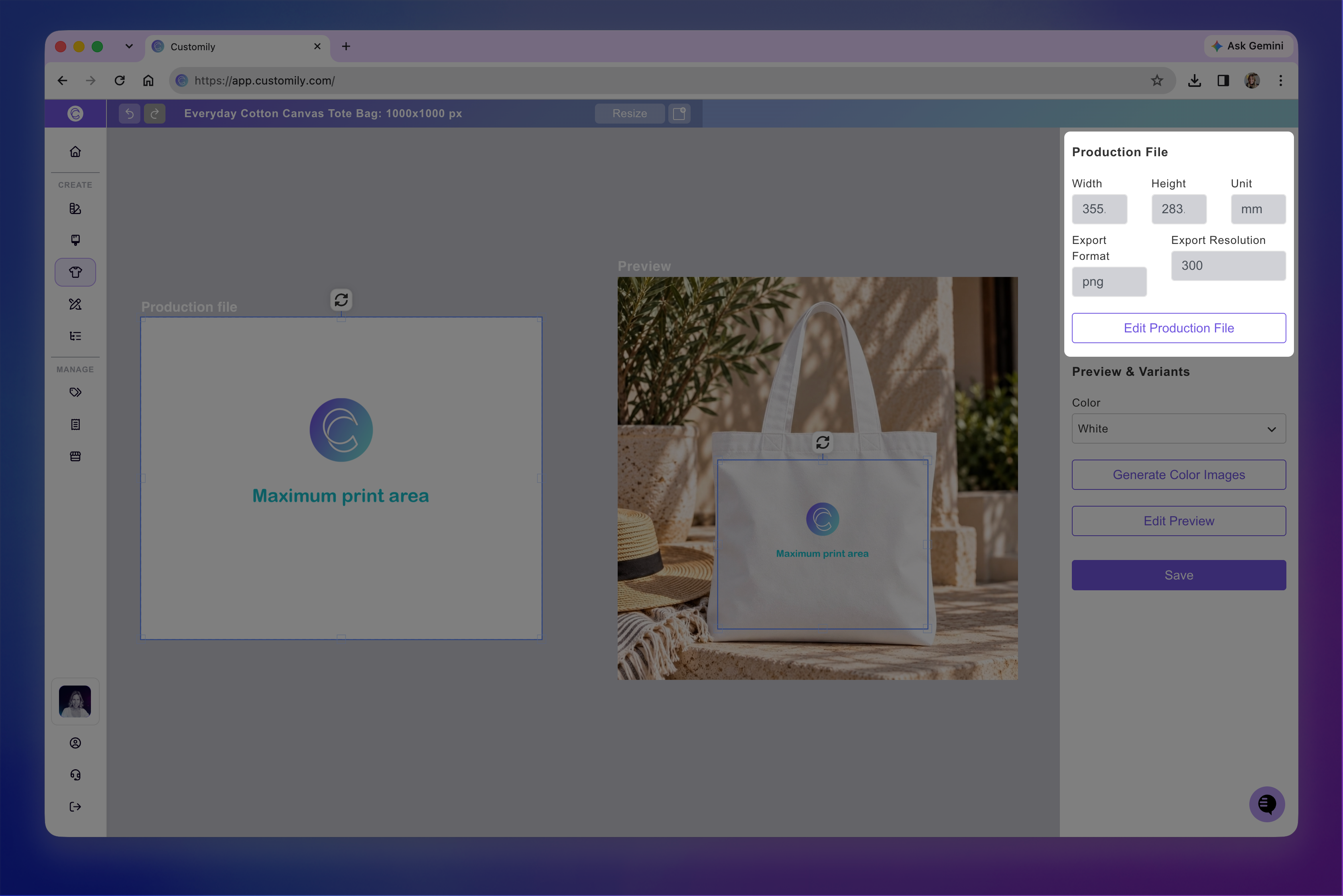Image resolution: width=1343 pixels, height=896 pixels.
Task: Open the t-shirt products icon in sidebar
Action: pos(75,272)
